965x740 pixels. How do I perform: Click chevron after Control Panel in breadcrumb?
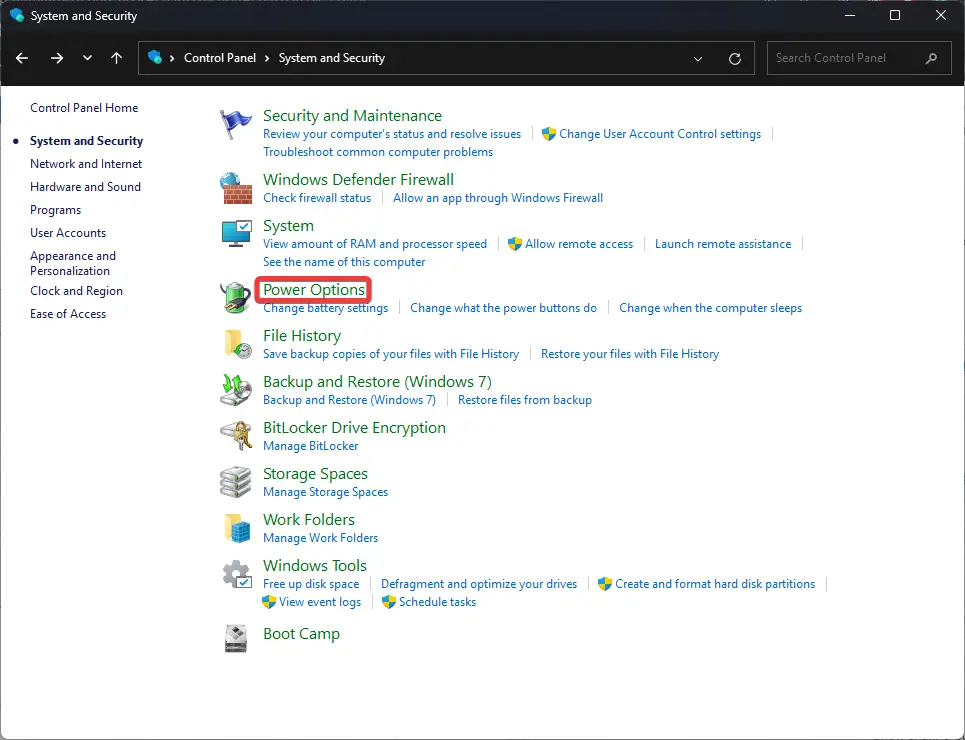tap(267, 58)
